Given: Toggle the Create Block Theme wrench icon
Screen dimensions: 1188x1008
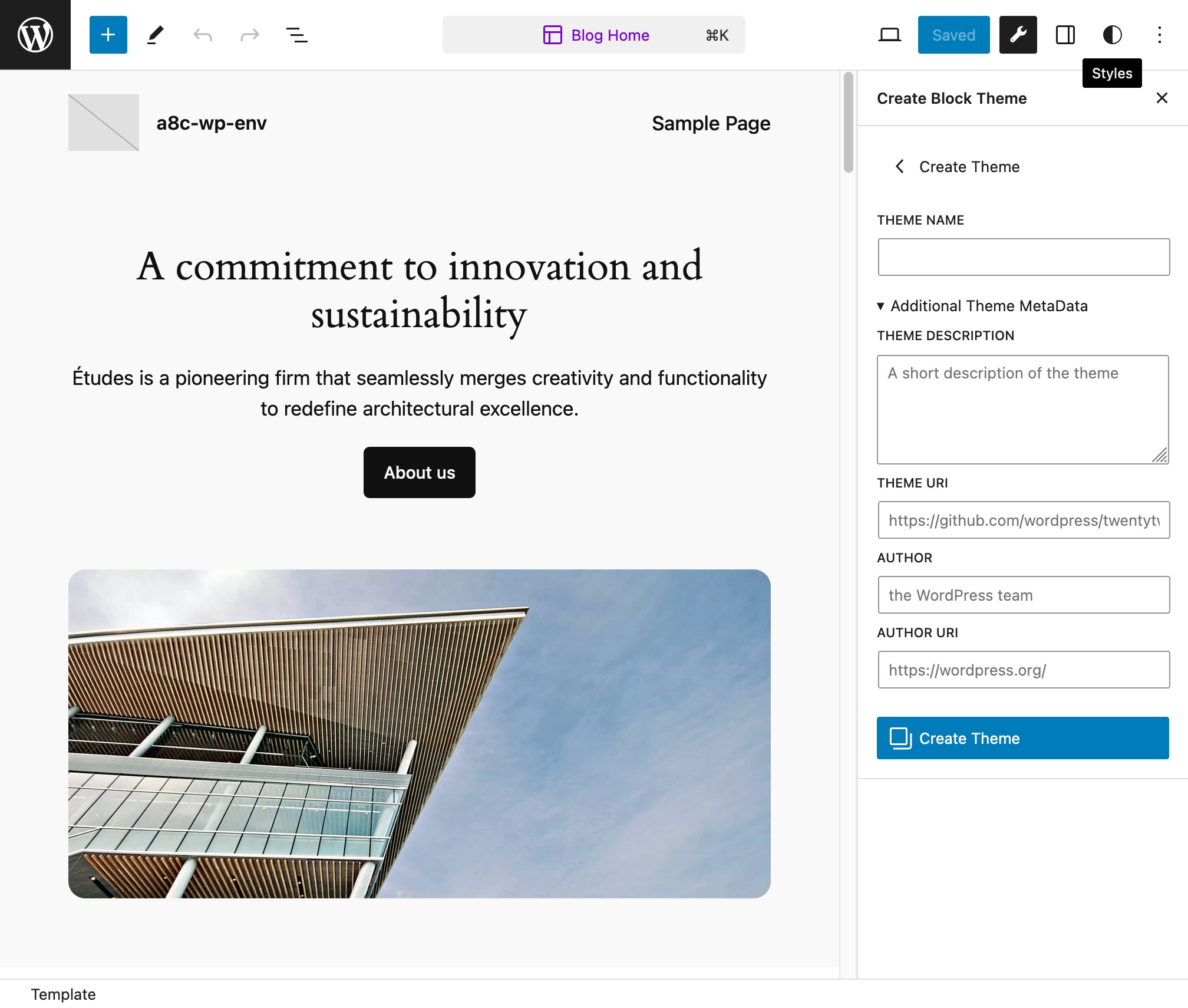Looking at the screenshot, I should click(1018, 35).
